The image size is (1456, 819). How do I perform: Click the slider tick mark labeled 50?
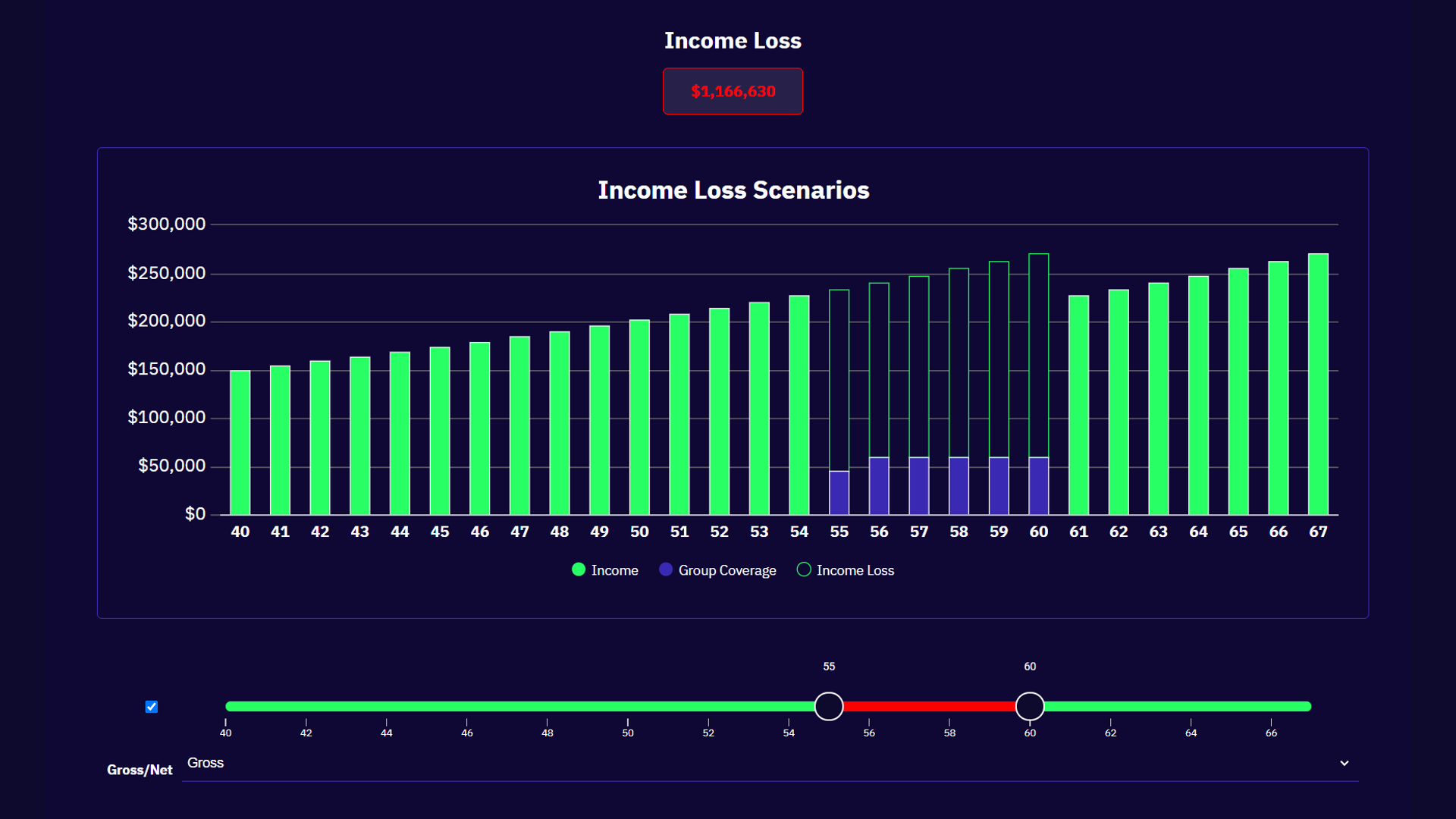(628, 723)
